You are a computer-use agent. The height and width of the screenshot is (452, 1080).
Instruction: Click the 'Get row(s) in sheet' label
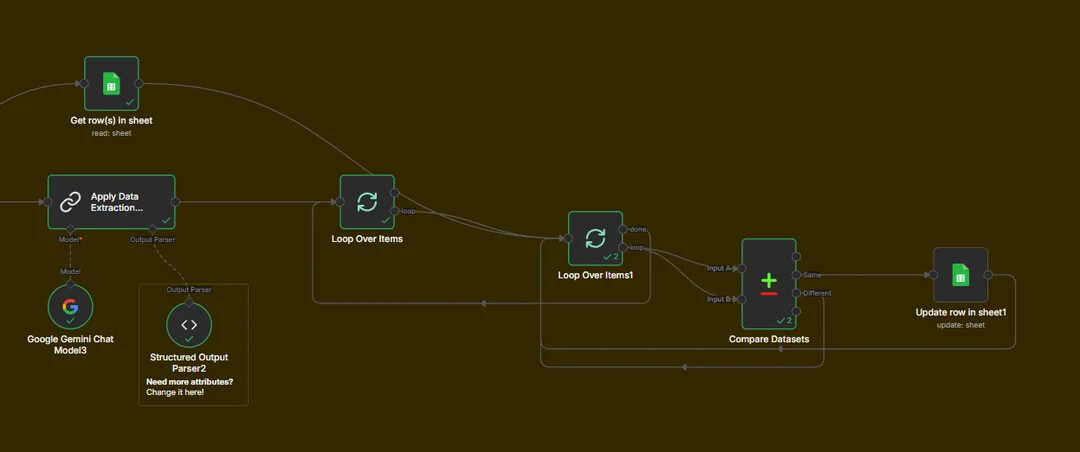[x=111, y=121]
